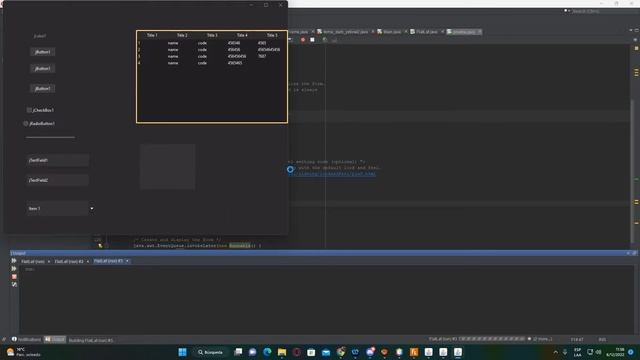Show hidden system tray icons

coord(556,352)
